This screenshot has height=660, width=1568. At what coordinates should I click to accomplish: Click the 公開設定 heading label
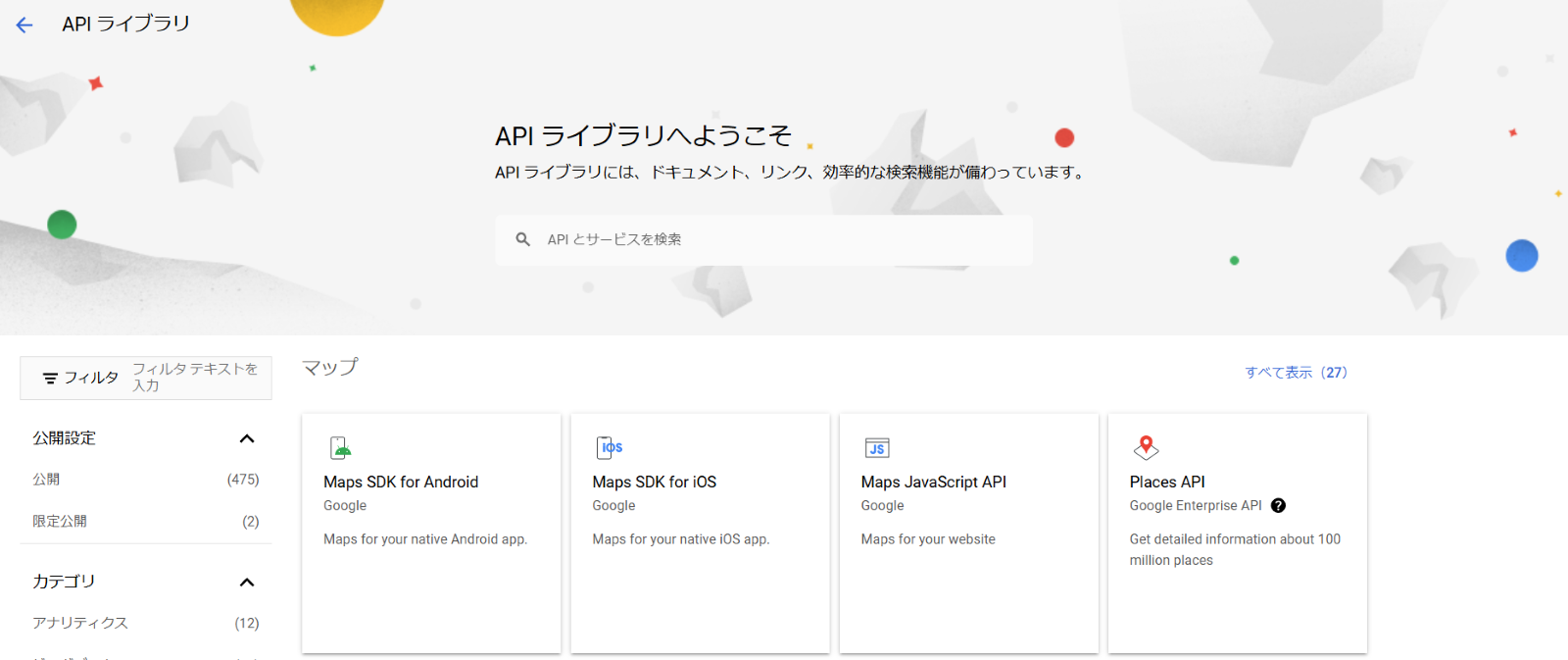pyautogui.click(x=64, y=438)
